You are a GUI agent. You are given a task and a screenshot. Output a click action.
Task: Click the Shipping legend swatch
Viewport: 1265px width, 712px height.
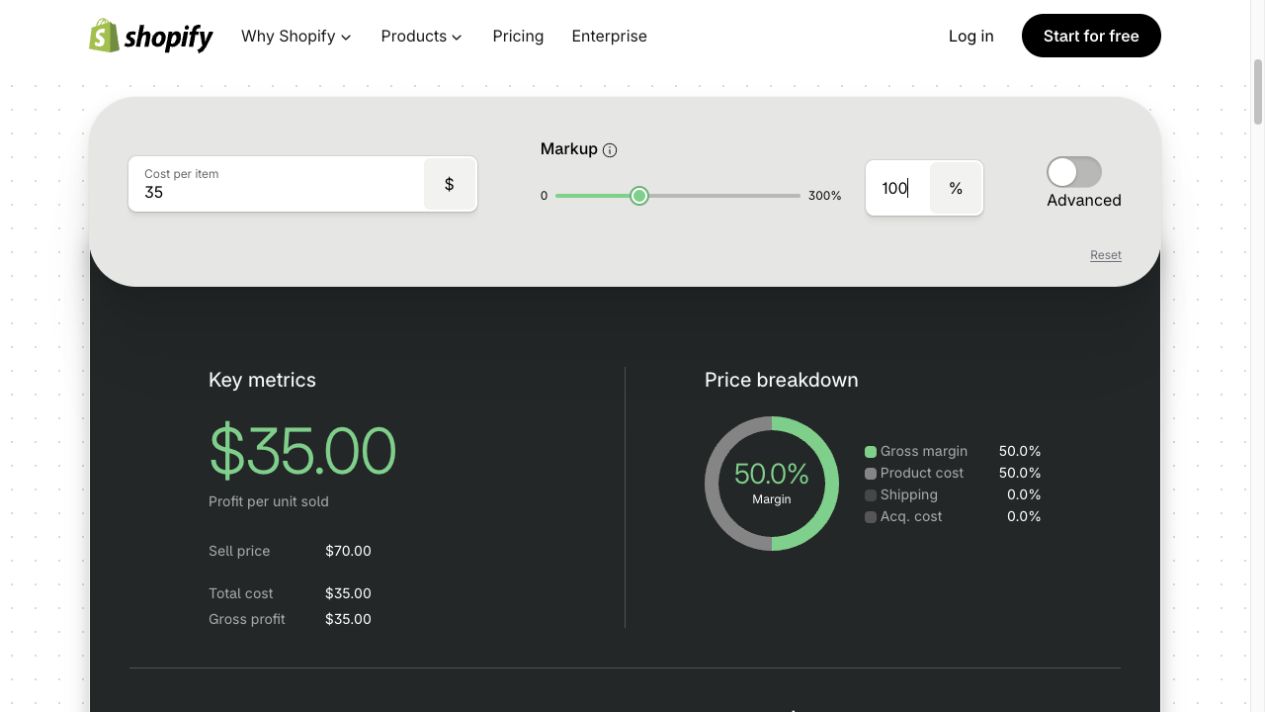tap(870, 496)
